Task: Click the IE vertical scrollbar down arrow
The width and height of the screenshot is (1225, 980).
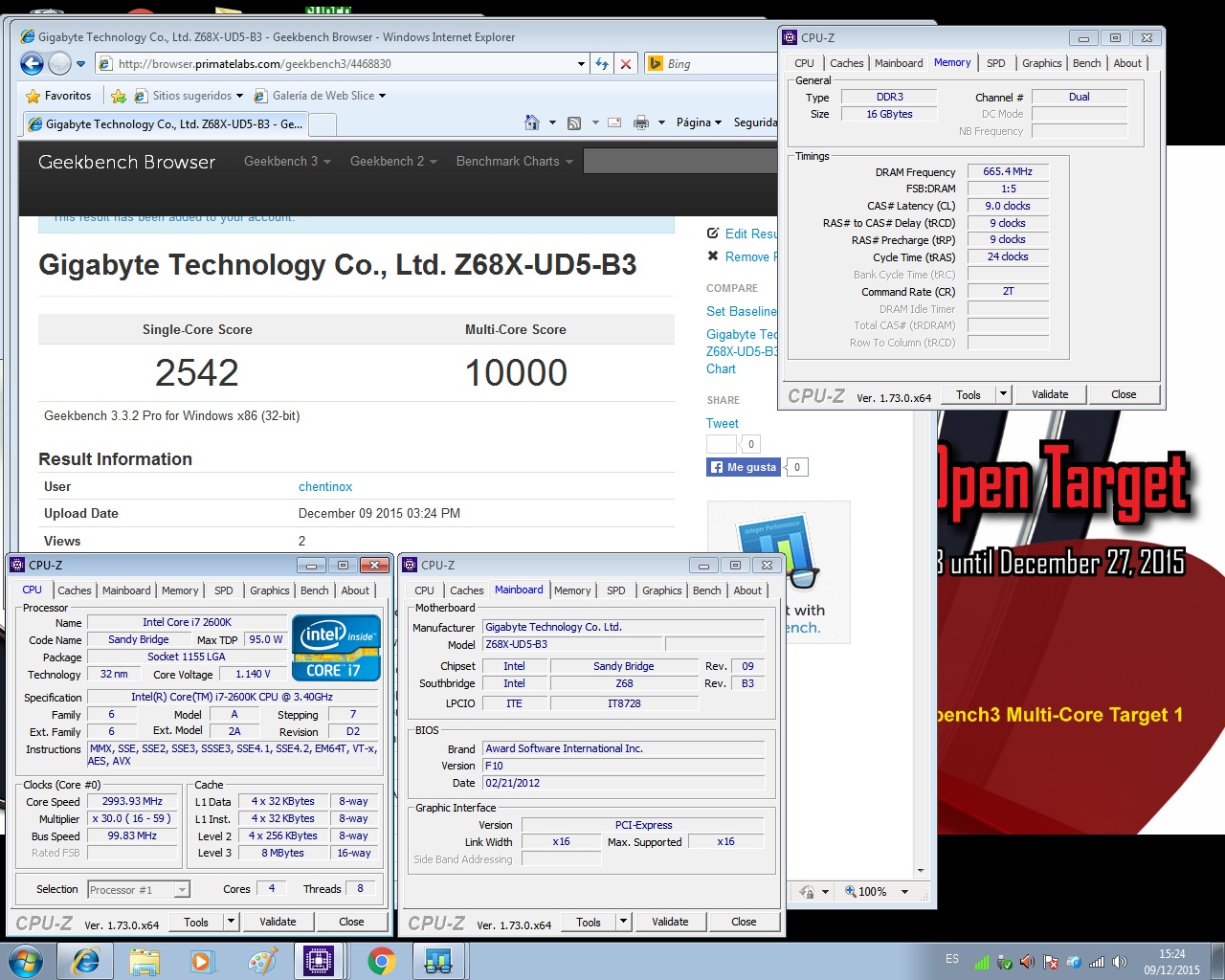Action: tap(921, 871)
